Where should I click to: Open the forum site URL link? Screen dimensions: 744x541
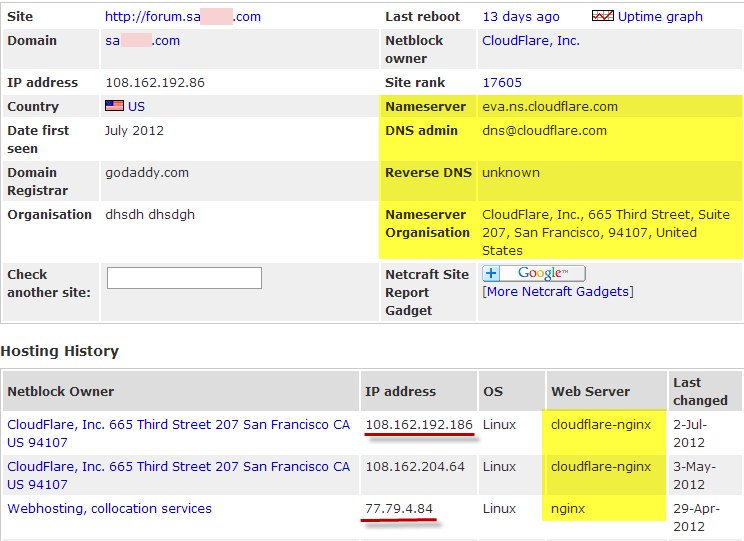tap(183, 17)
